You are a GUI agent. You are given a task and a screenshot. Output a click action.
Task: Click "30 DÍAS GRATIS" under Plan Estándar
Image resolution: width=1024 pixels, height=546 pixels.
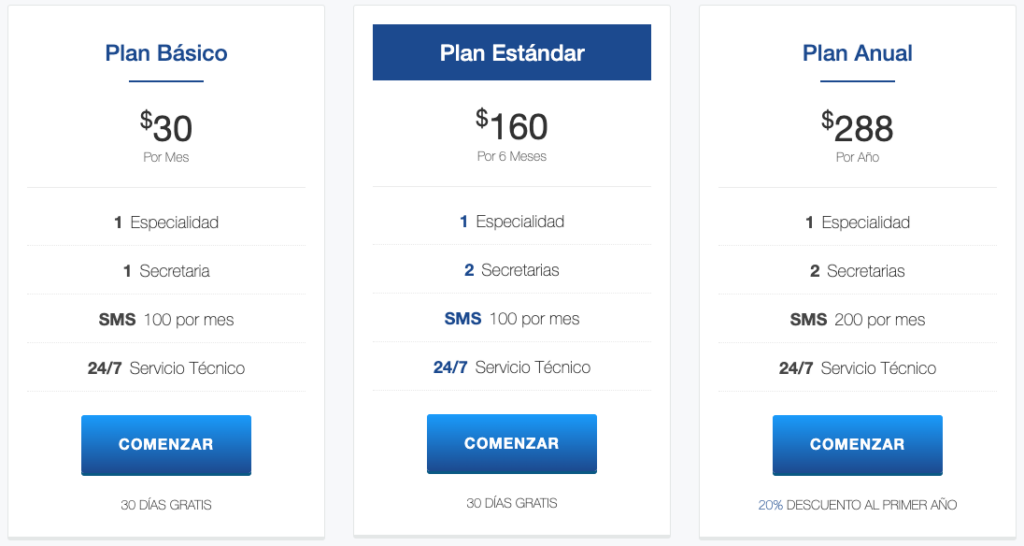tap(512, 503)
